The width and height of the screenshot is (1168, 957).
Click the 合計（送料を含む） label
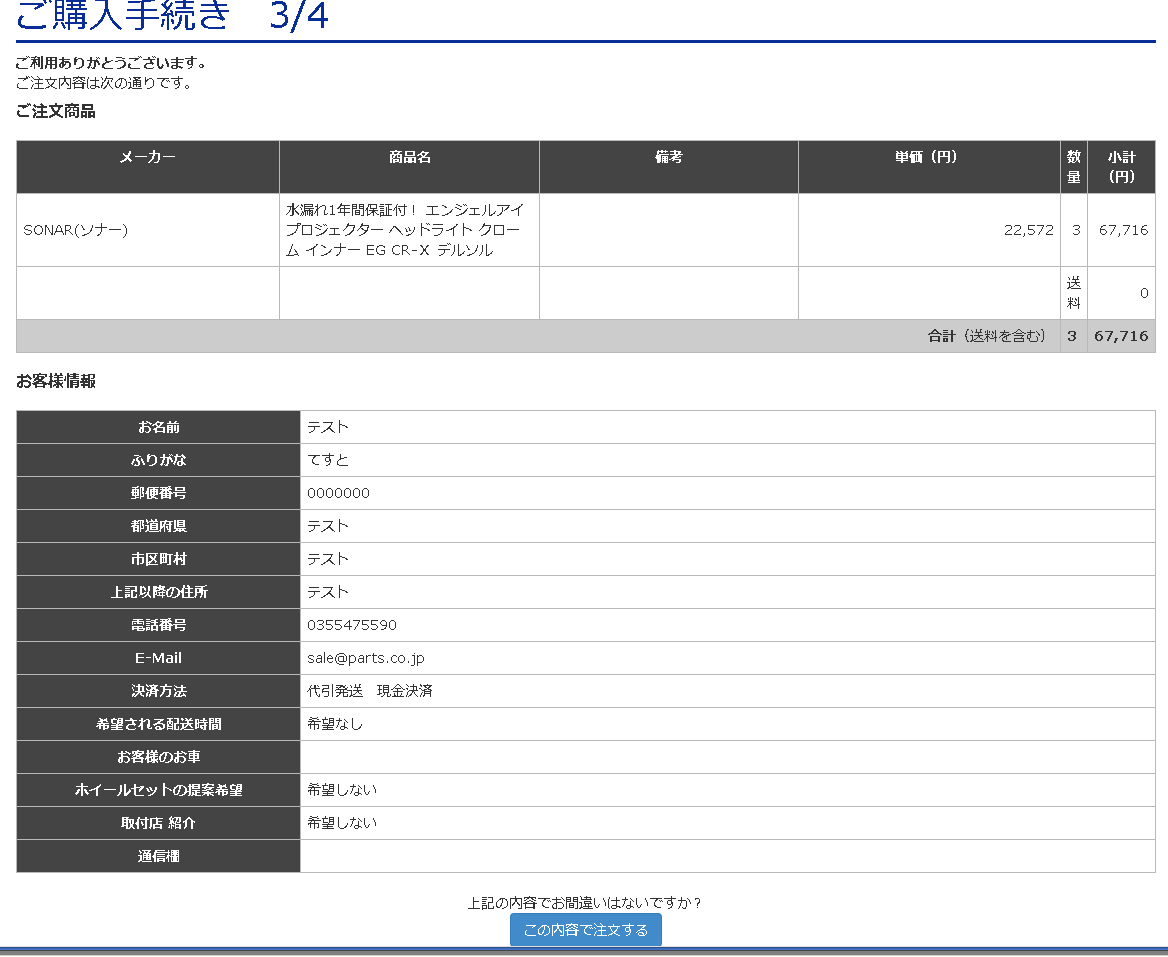[x=986, y=336]
